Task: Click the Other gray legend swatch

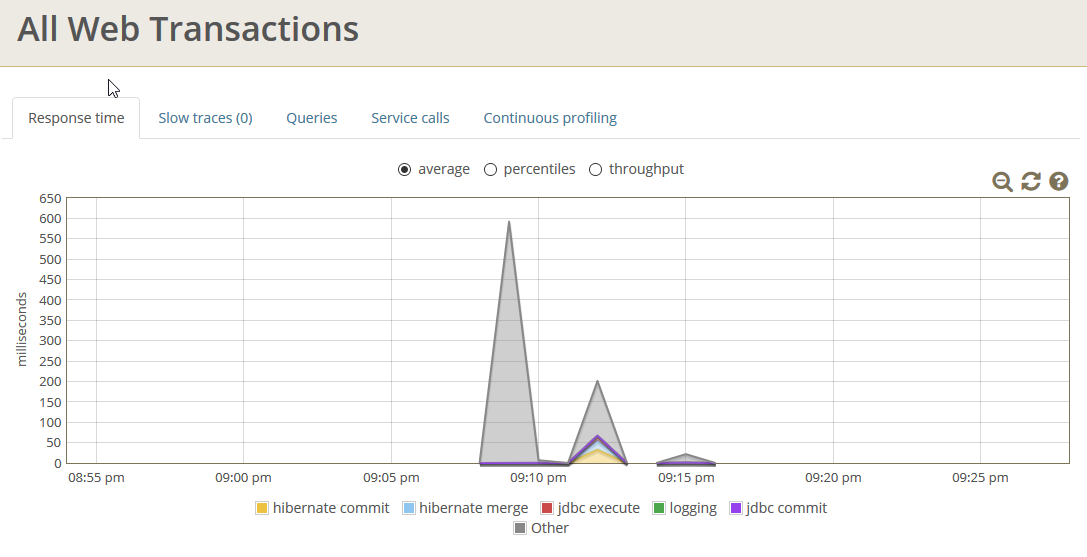Action: pos(520,528)
